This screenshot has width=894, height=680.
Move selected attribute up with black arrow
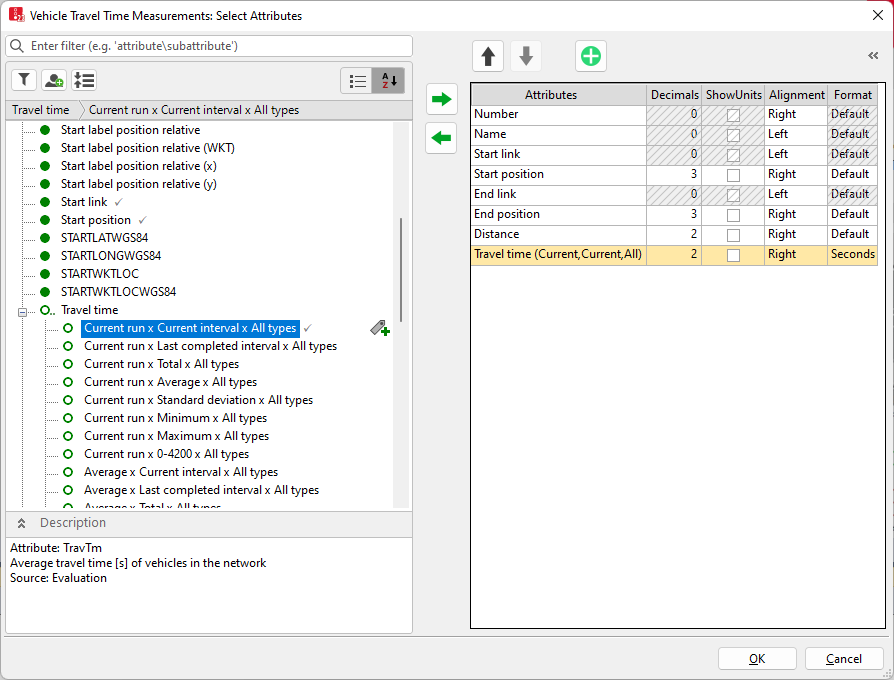pos(488,56)
